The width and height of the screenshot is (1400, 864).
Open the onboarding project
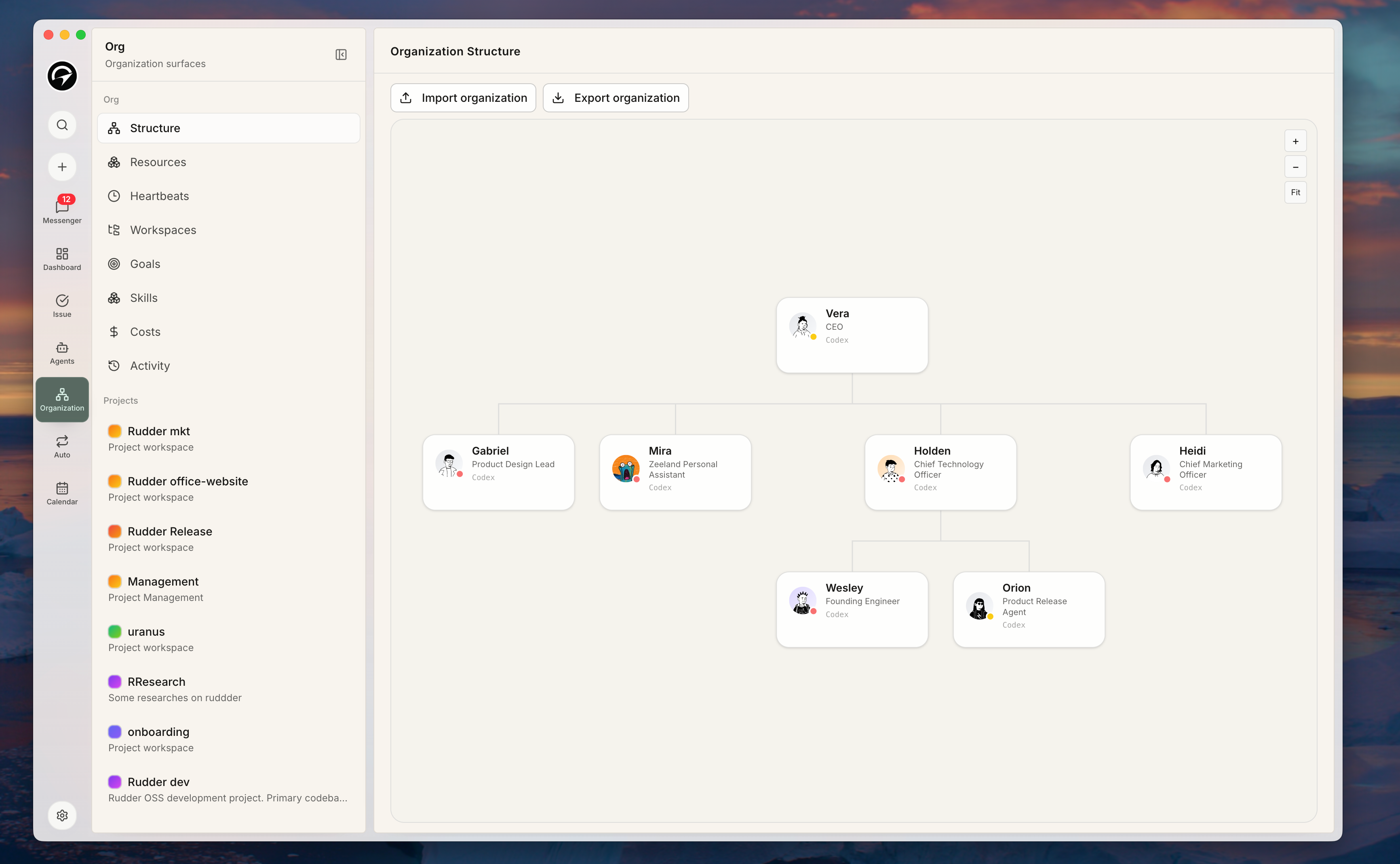[229, 740]
